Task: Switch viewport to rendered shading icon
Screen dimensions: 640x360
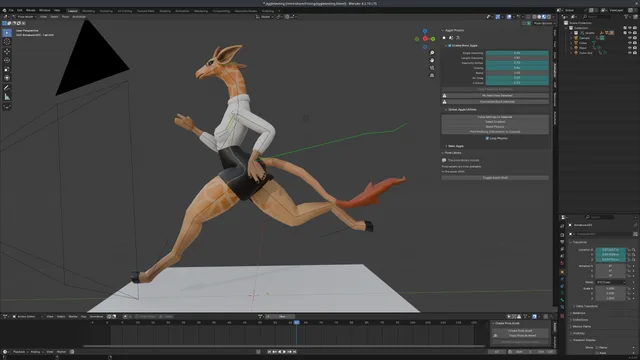Action: tap(549, 17)
